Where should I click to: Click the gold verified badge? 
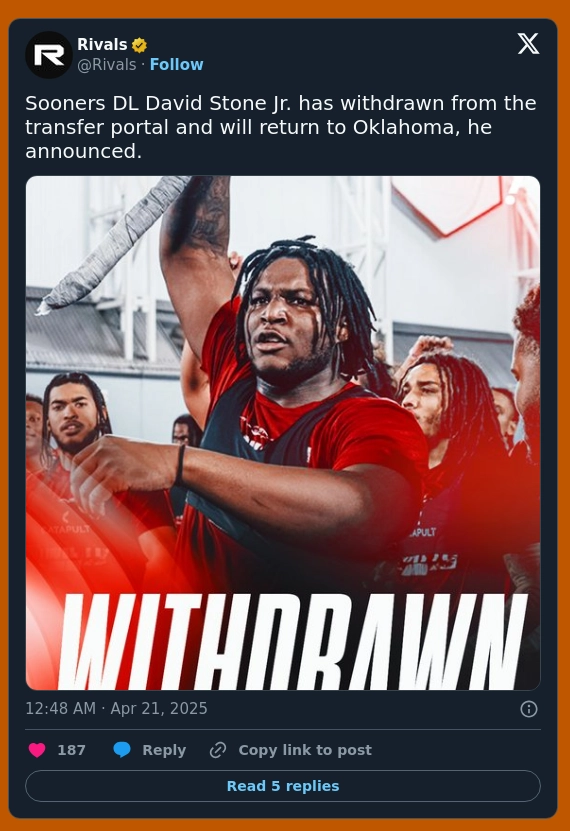[x=139, y=46]
